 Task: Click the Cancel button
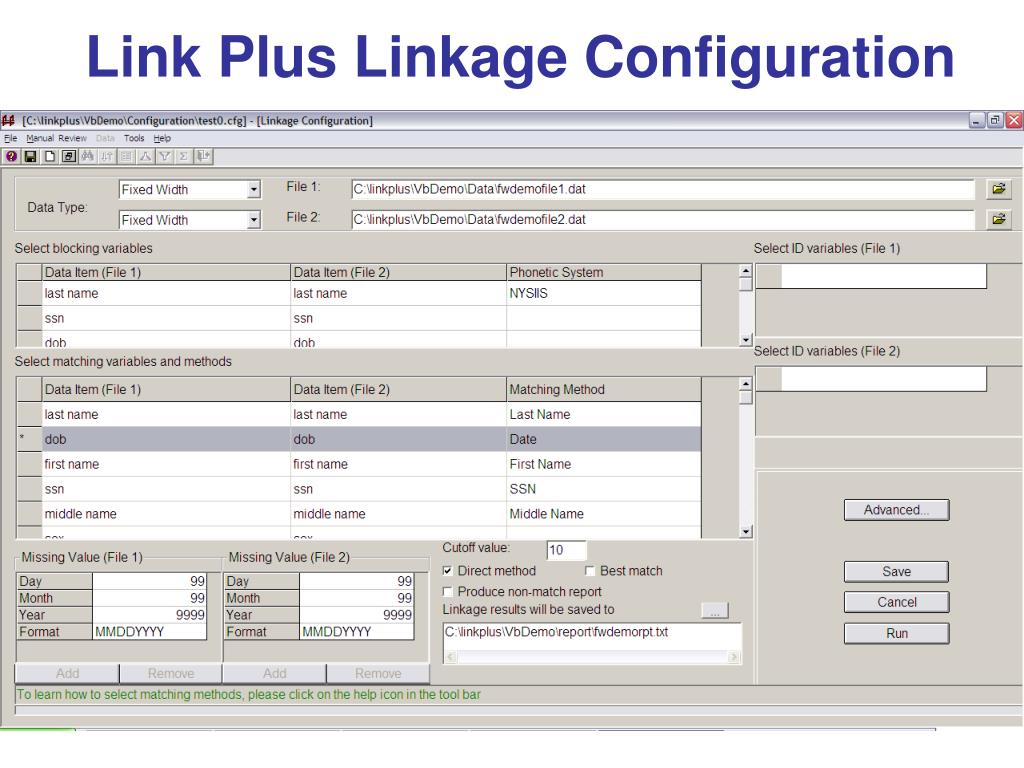[x=896, y=602]
